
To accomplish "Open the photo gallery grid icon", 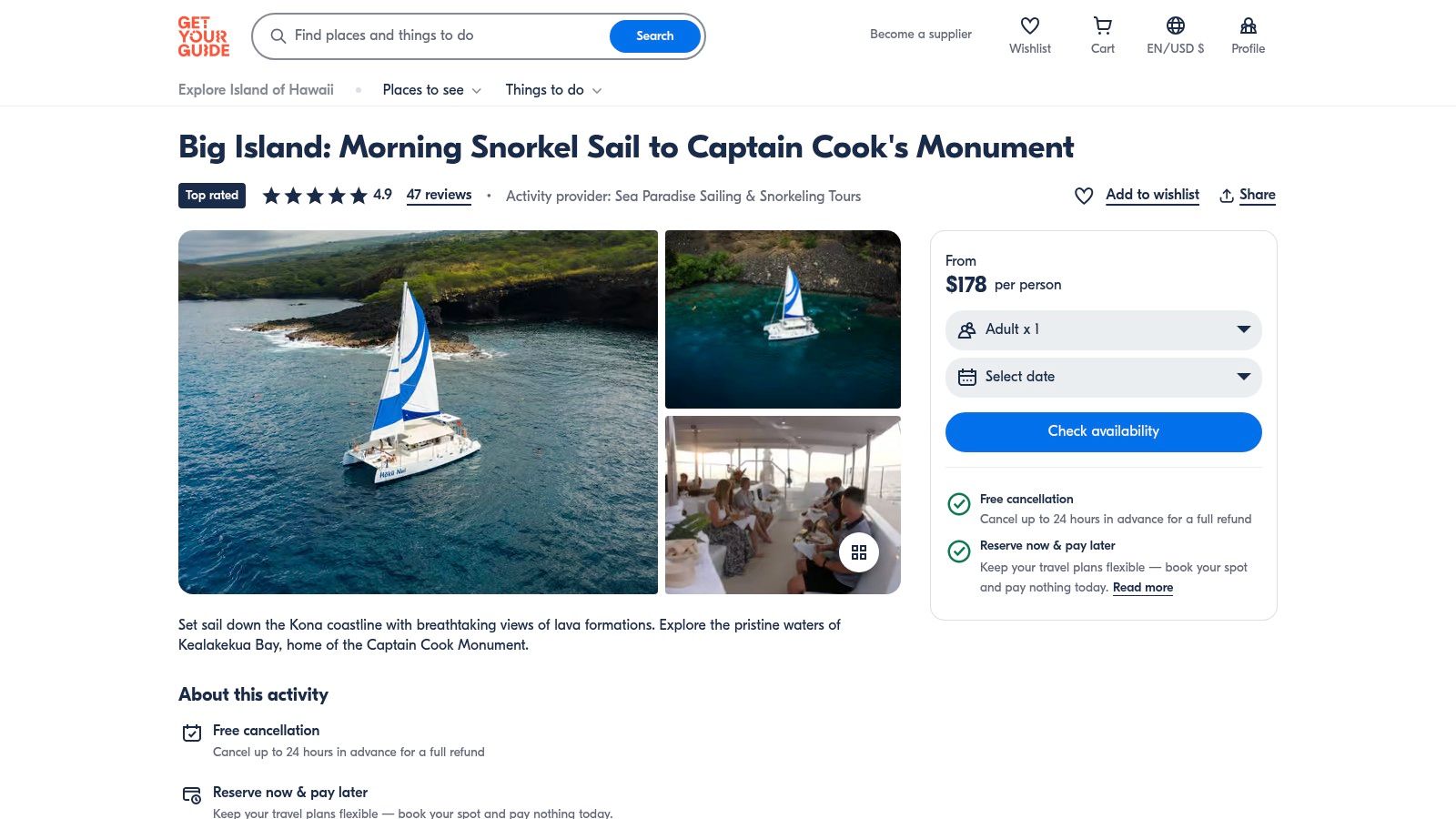I will pos(858,551).
